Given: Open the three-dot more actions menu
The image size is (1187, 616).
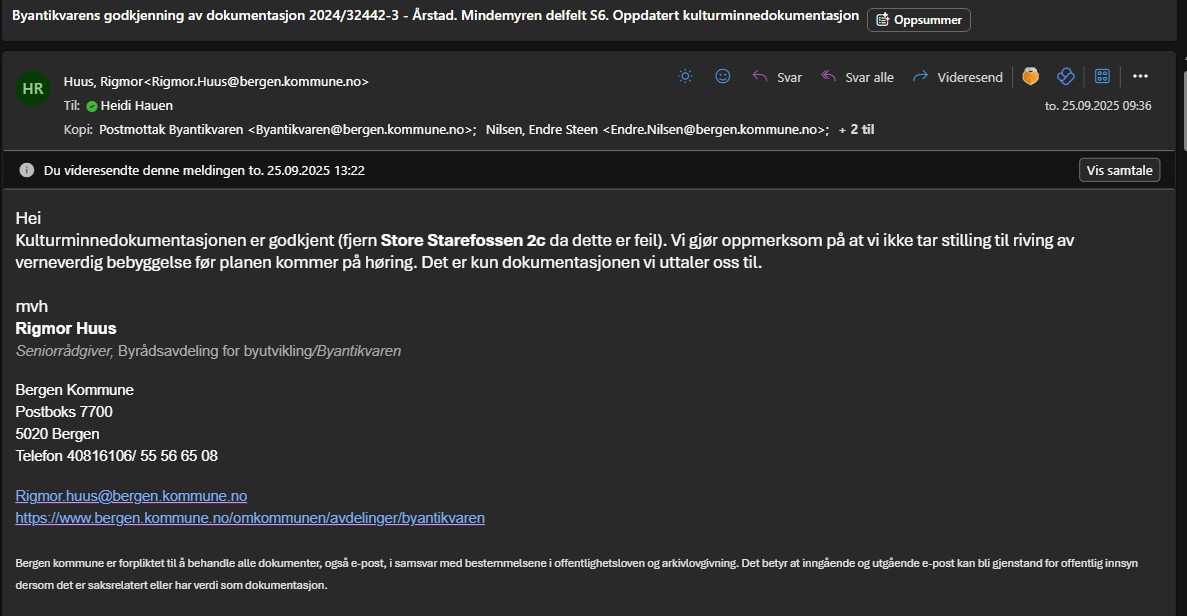Looking at the screenshot, I should (x=1140, y=76).
